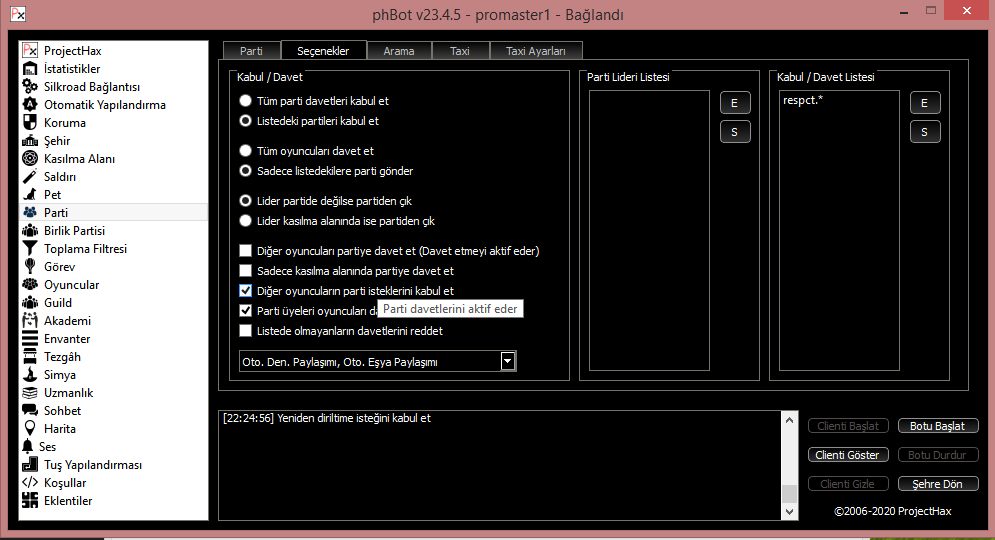Screen dimensions: 995x540
Task: Uncheck 'Diğer oyuncuların parti isteklerini kabul et'
Action: (246, 291)
